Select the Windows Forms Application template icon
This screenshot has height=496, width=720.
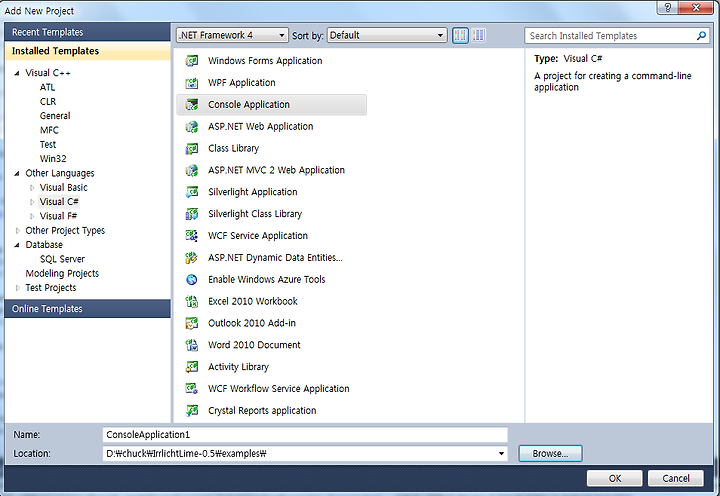[191, 61]
